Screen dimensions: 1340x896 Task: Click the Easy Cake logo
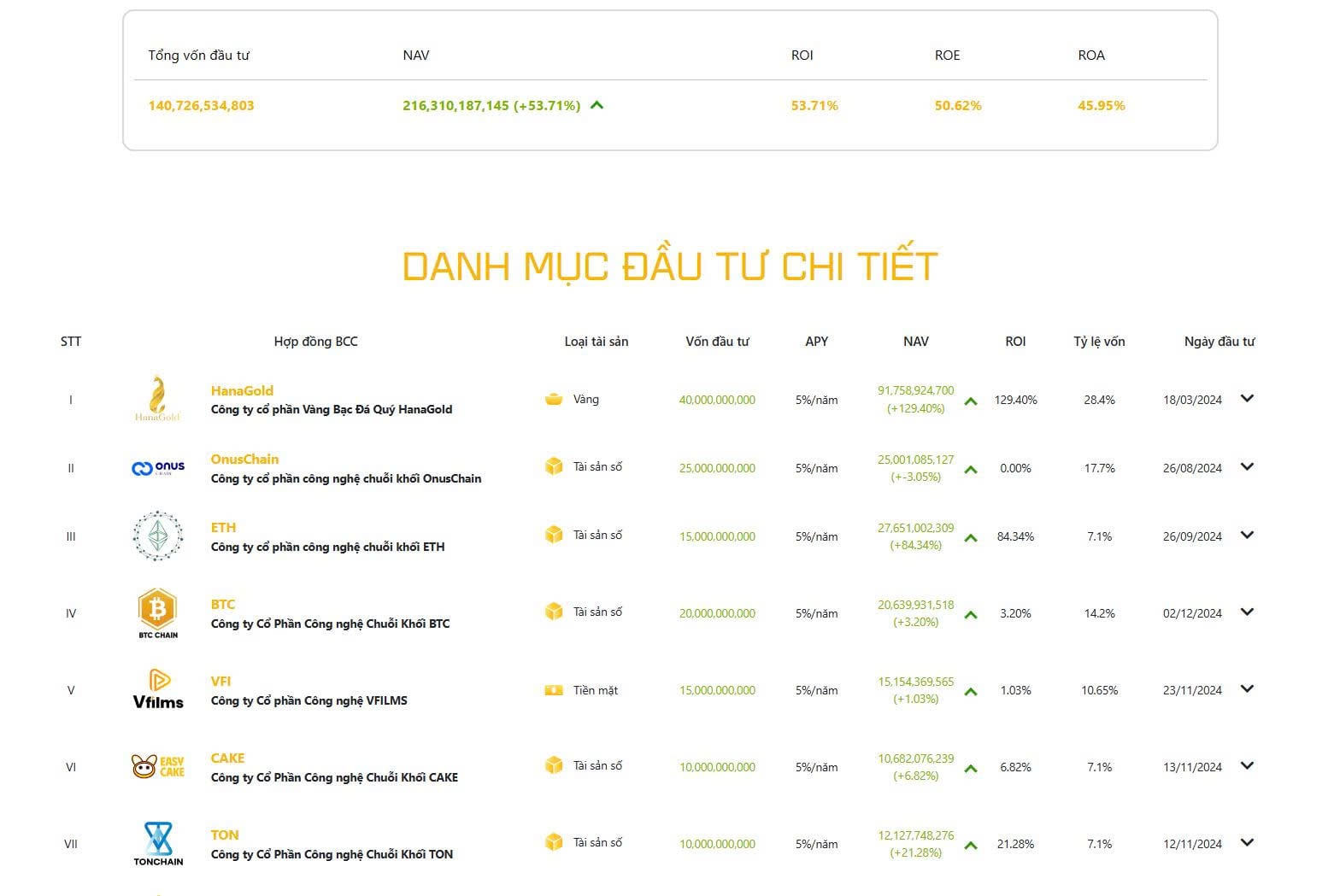click(x=158, y=766)
